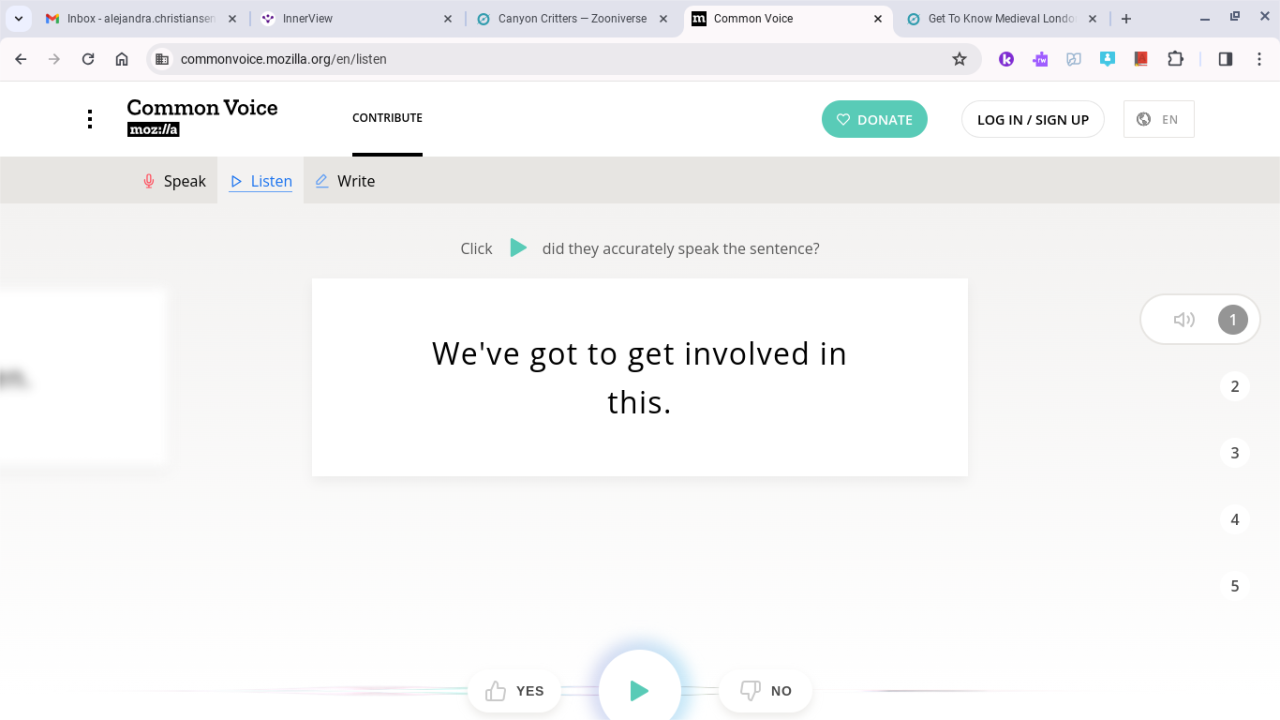Expand the tab search dropdown arrow

[x=18, y=19]
